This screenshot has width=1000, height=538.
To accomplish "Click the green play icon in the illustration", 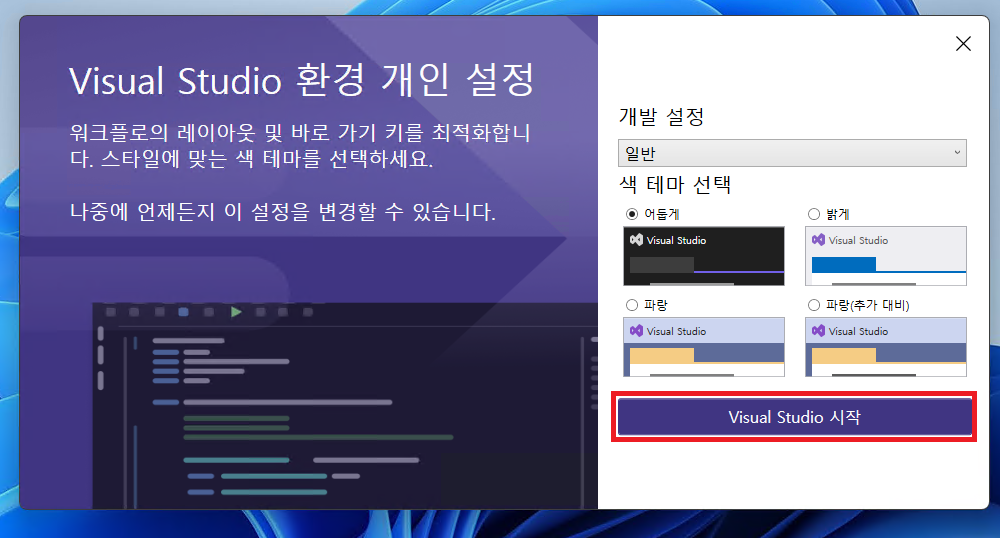I will [x=236, y=312].
